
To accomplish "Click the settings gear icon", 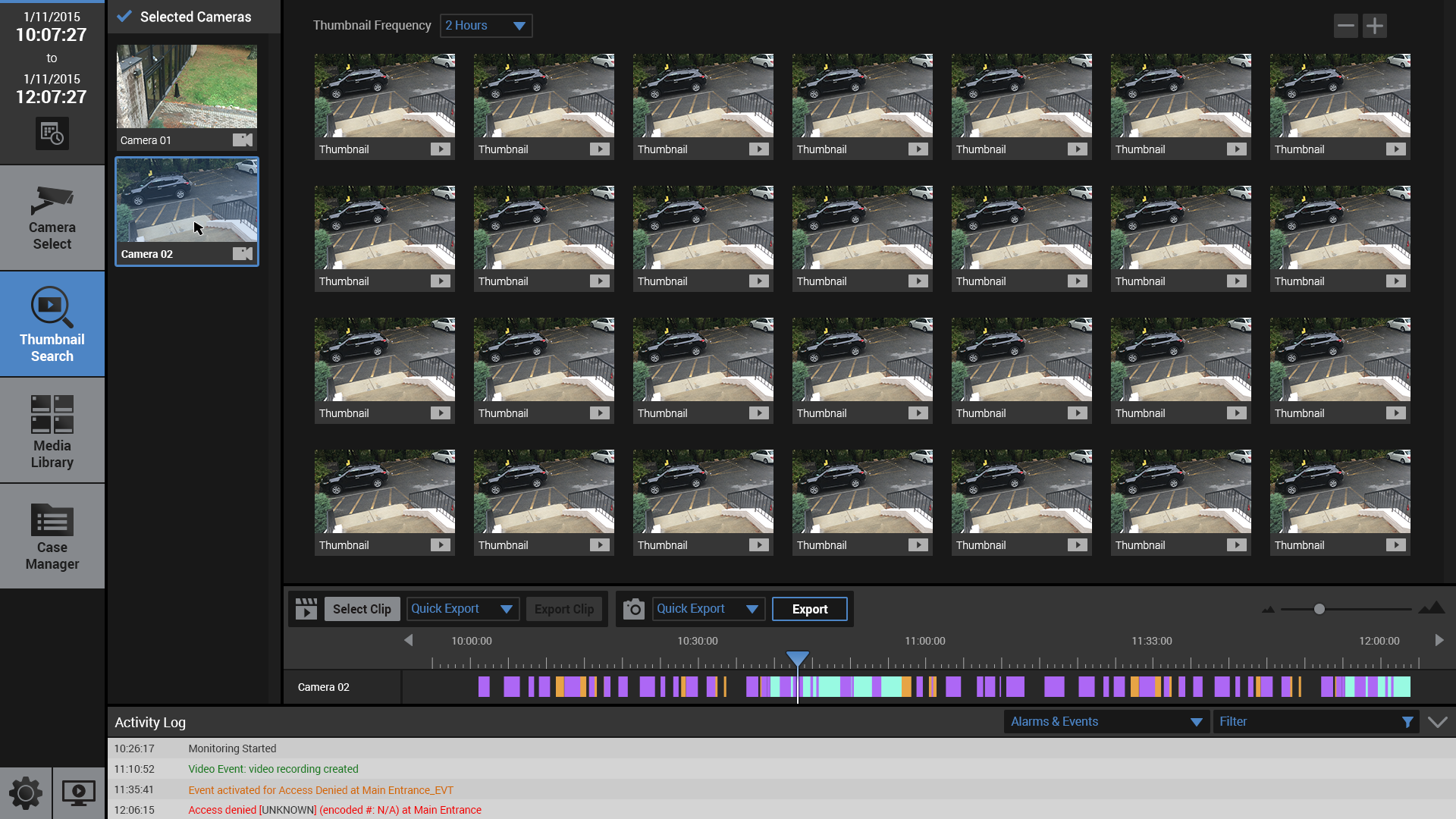I will tap(26, 793).
